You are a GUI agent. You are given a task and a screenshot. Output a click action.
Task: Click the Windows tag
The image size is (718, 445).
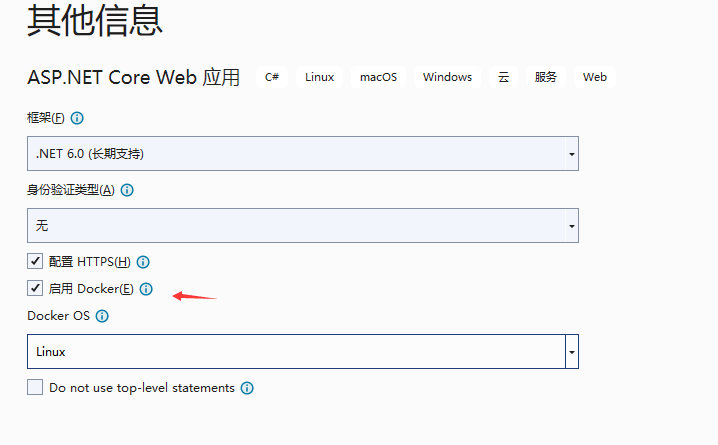tap(447, 77)
